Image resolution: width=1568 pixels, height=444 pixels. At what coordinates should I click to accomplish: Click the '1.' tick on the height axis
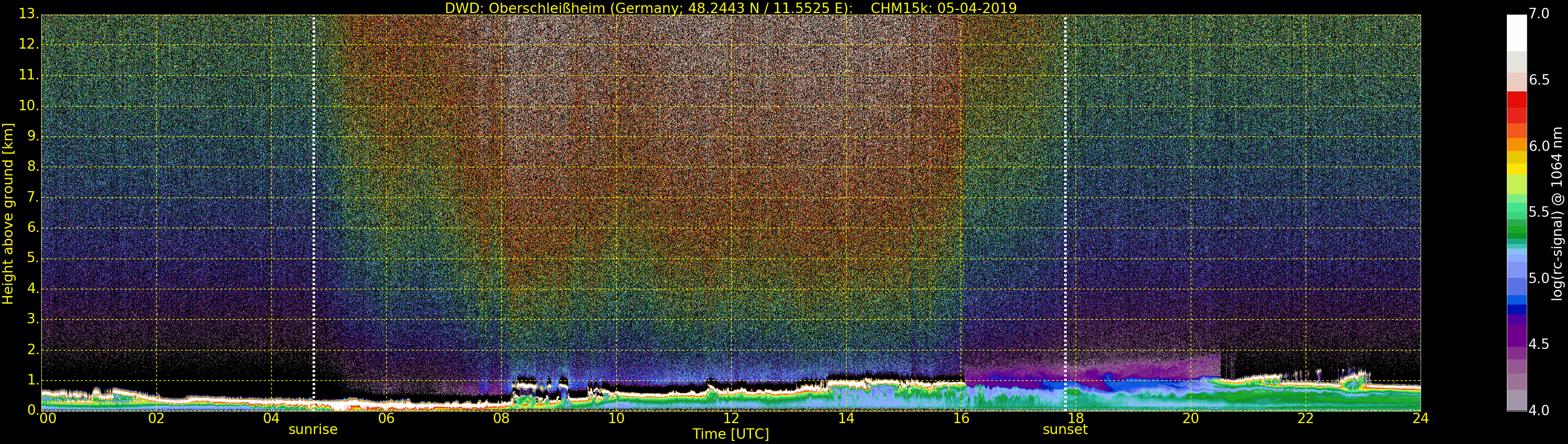pyautogui.click(x=33, y=380)
